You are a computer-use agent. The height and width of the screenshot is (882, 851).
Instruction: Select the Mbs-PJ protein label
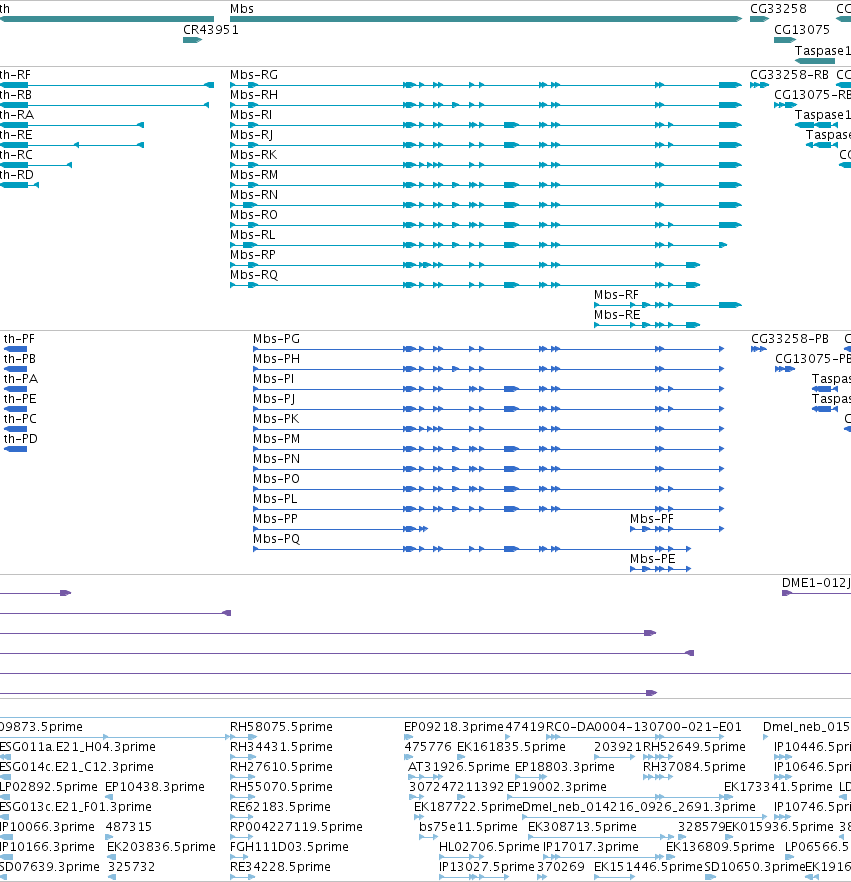[274, 399]
